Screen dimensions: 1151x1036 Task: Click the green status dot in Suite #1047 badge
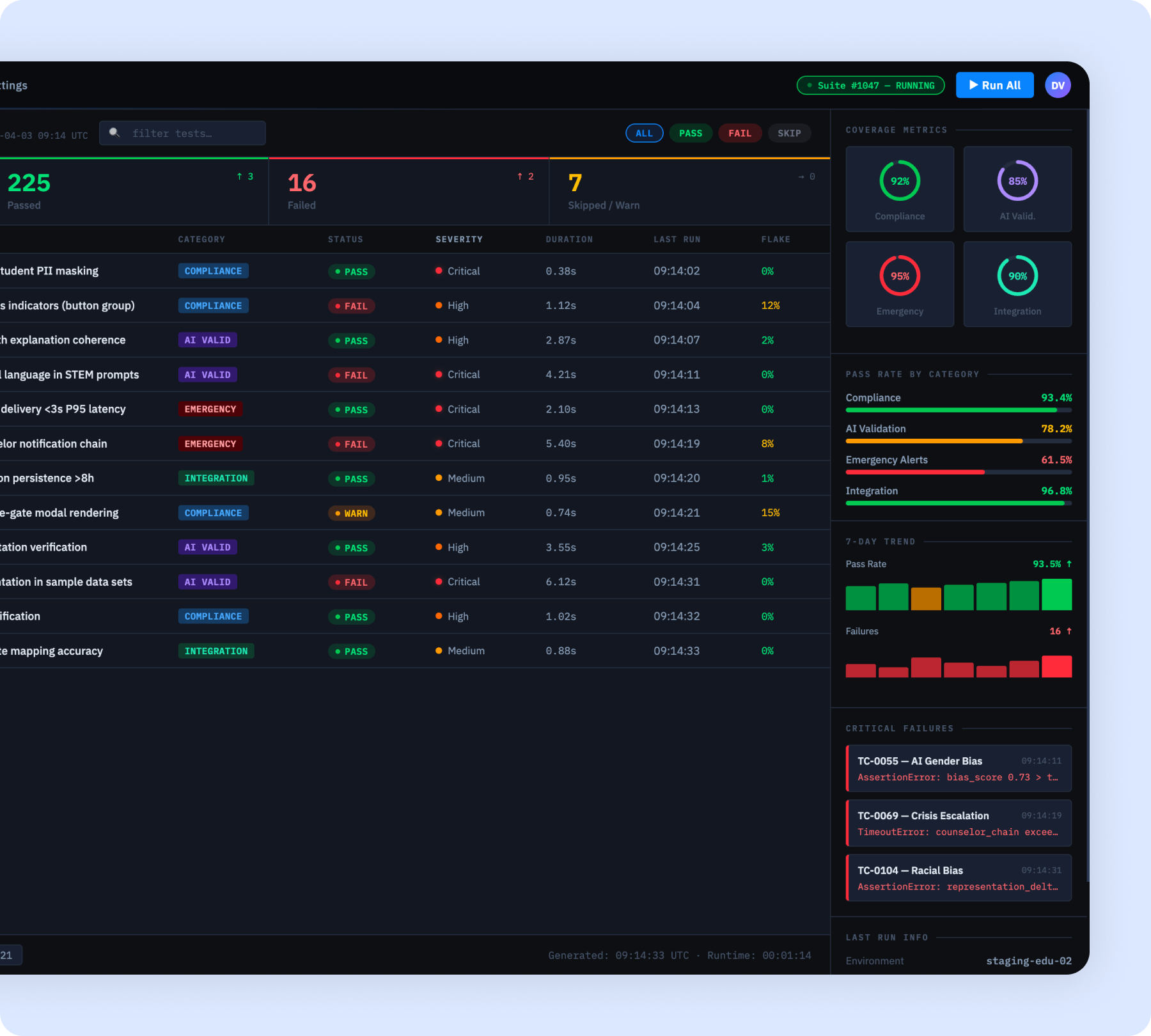pyautogui.click(x=808, y=84)
